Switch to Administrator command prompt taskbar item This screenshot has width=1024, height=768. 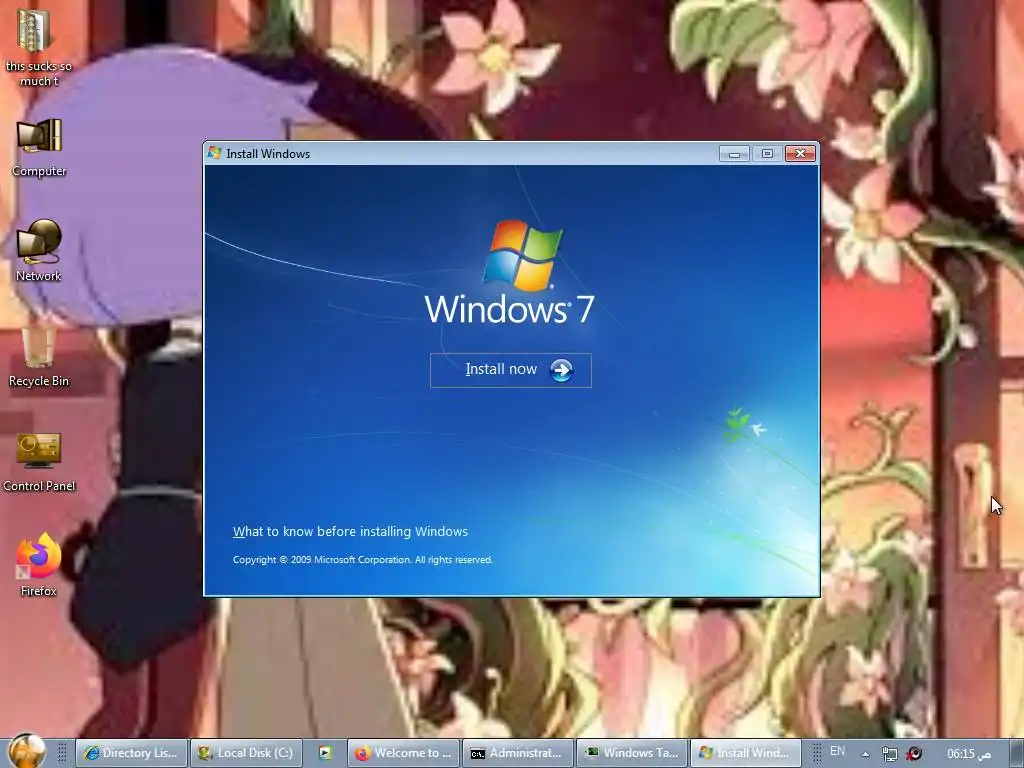(x=518, y=753)
